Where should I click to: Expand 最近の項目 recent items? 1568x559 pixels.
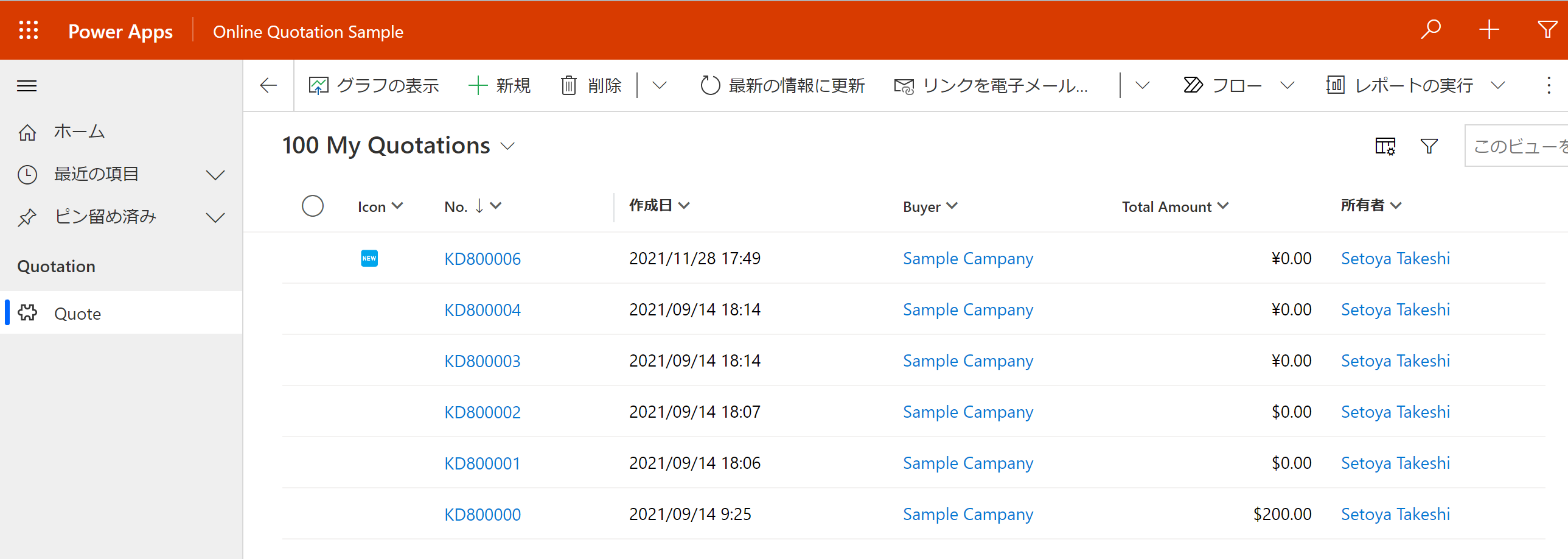click(215, 175)
